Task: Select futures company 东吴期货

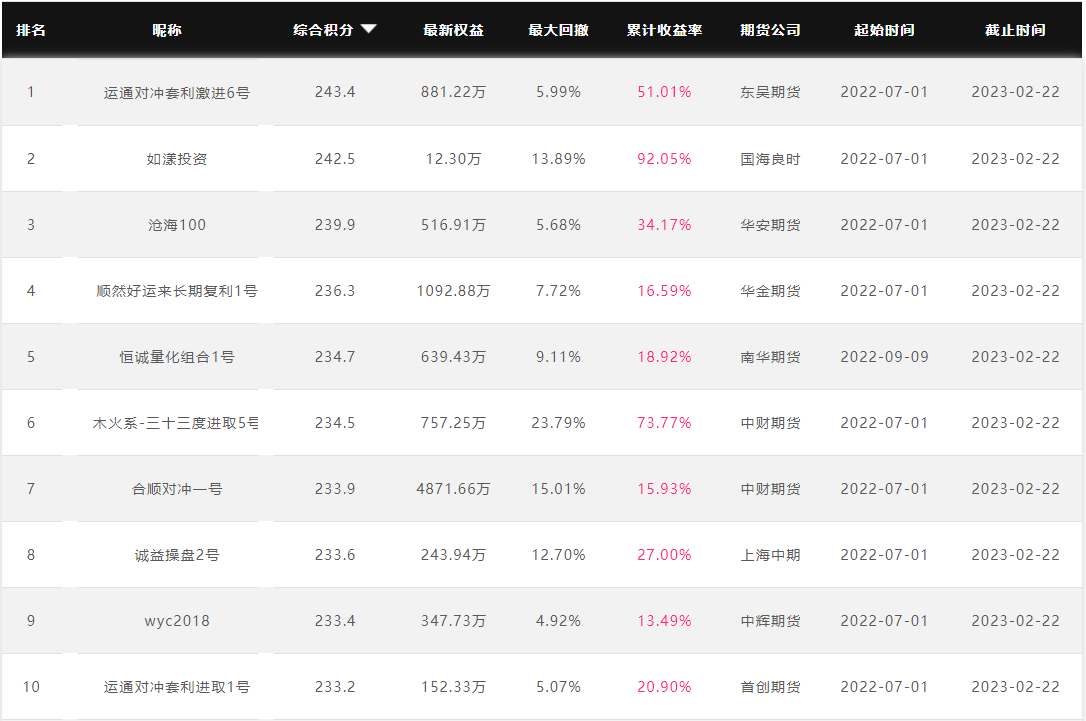Action: 770,92
